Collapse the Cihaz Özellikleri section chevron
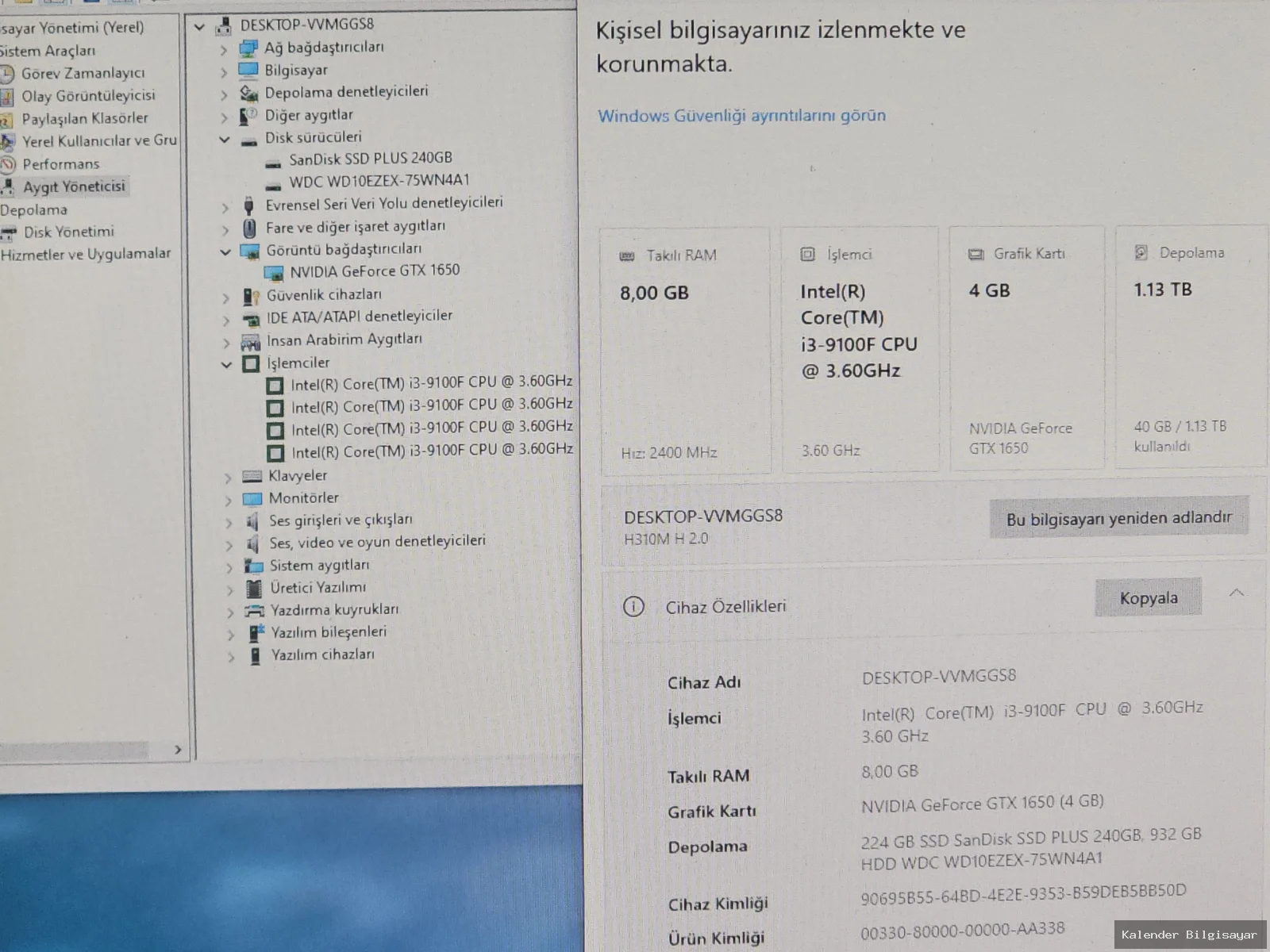 1237,593
